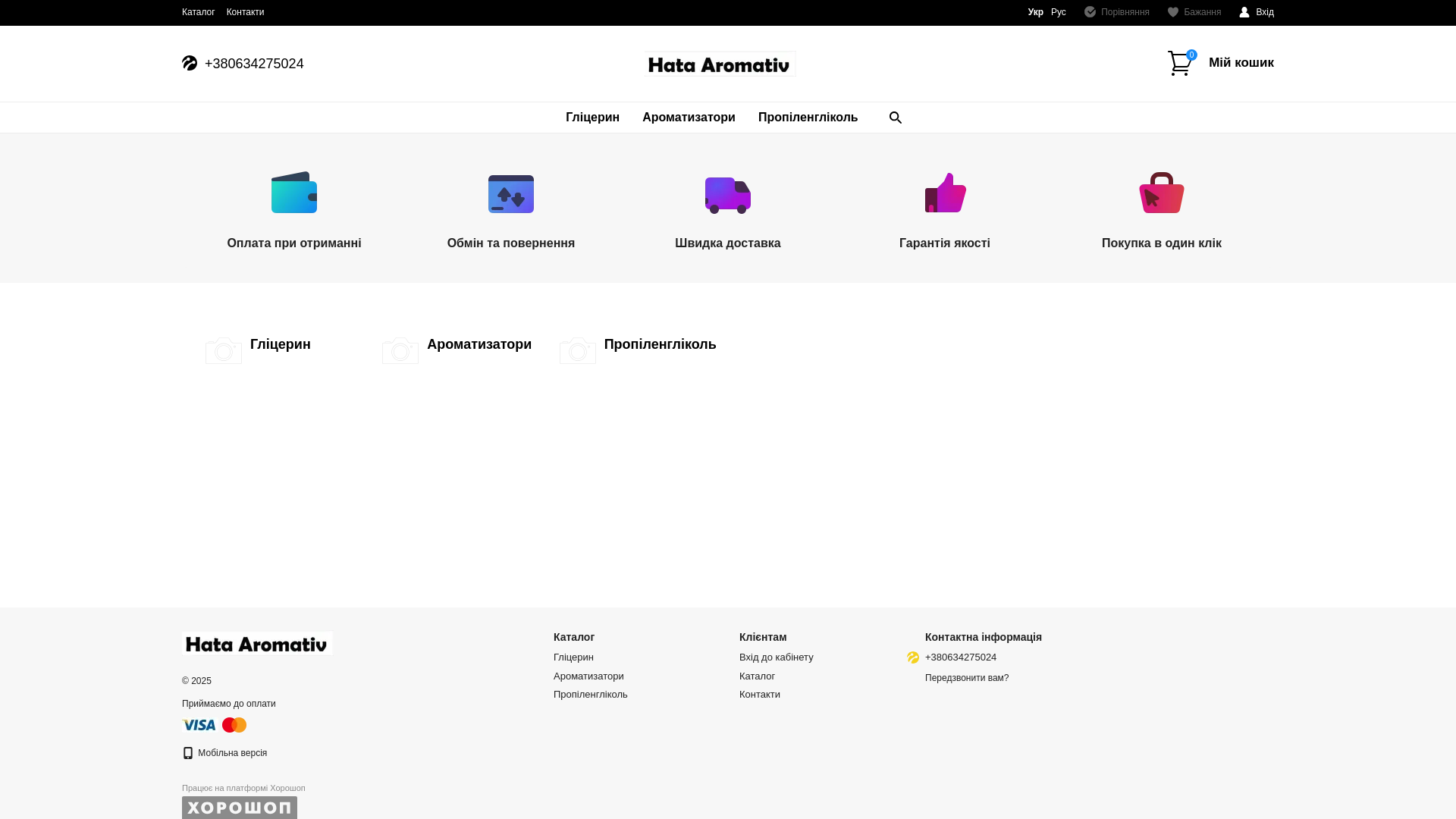Click the Гліцерин category placeholder image
1456x819 pixels.
(224, 350)
